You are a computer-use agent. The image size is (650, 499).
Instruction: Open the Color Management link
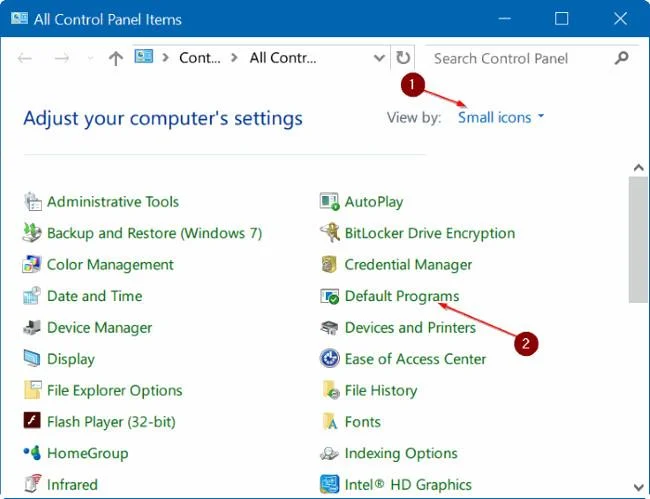click(x=110, y=264)
